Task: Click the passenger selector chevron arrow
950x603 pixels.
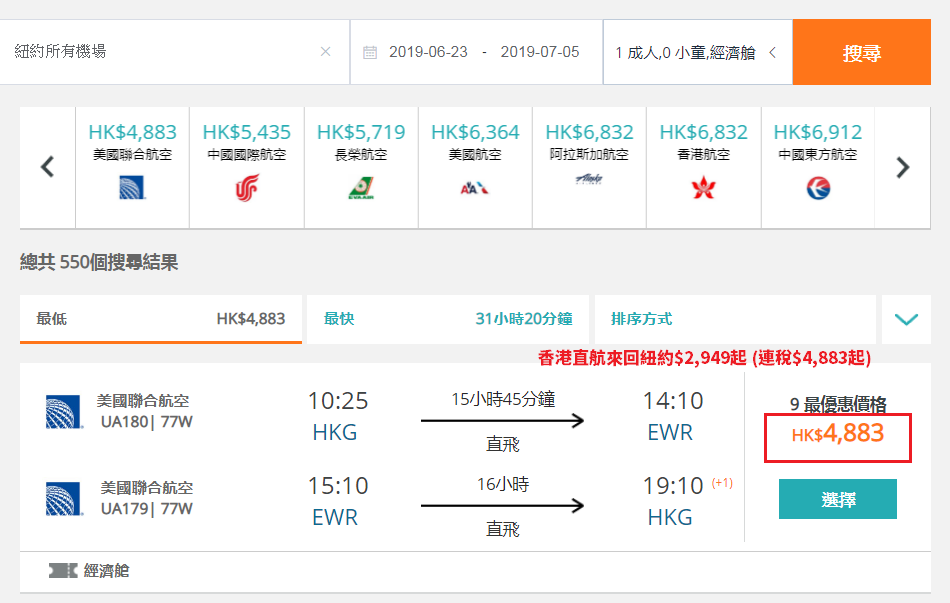Action: pos(772,52)
